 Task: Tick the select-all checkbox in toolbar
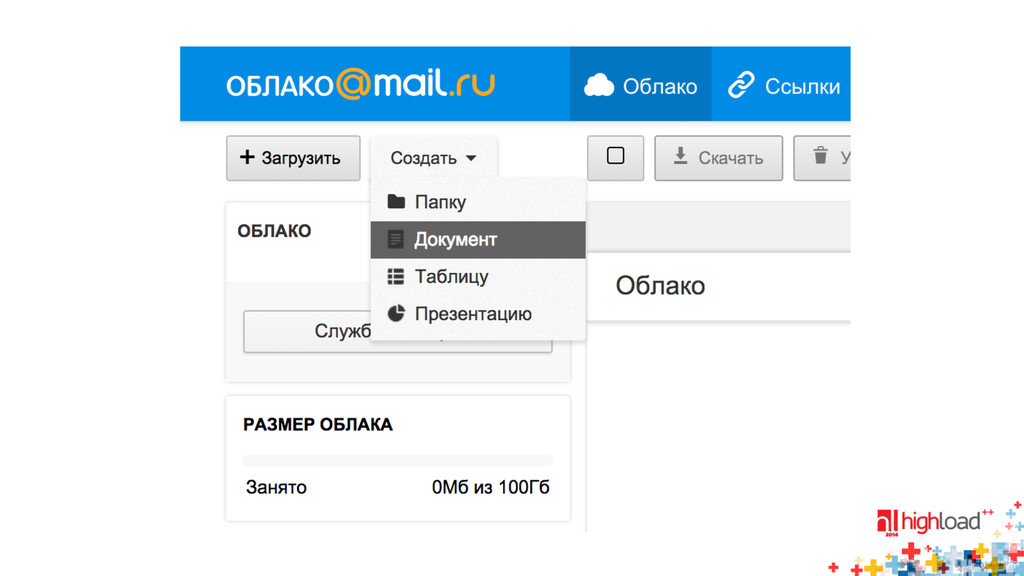615,156
